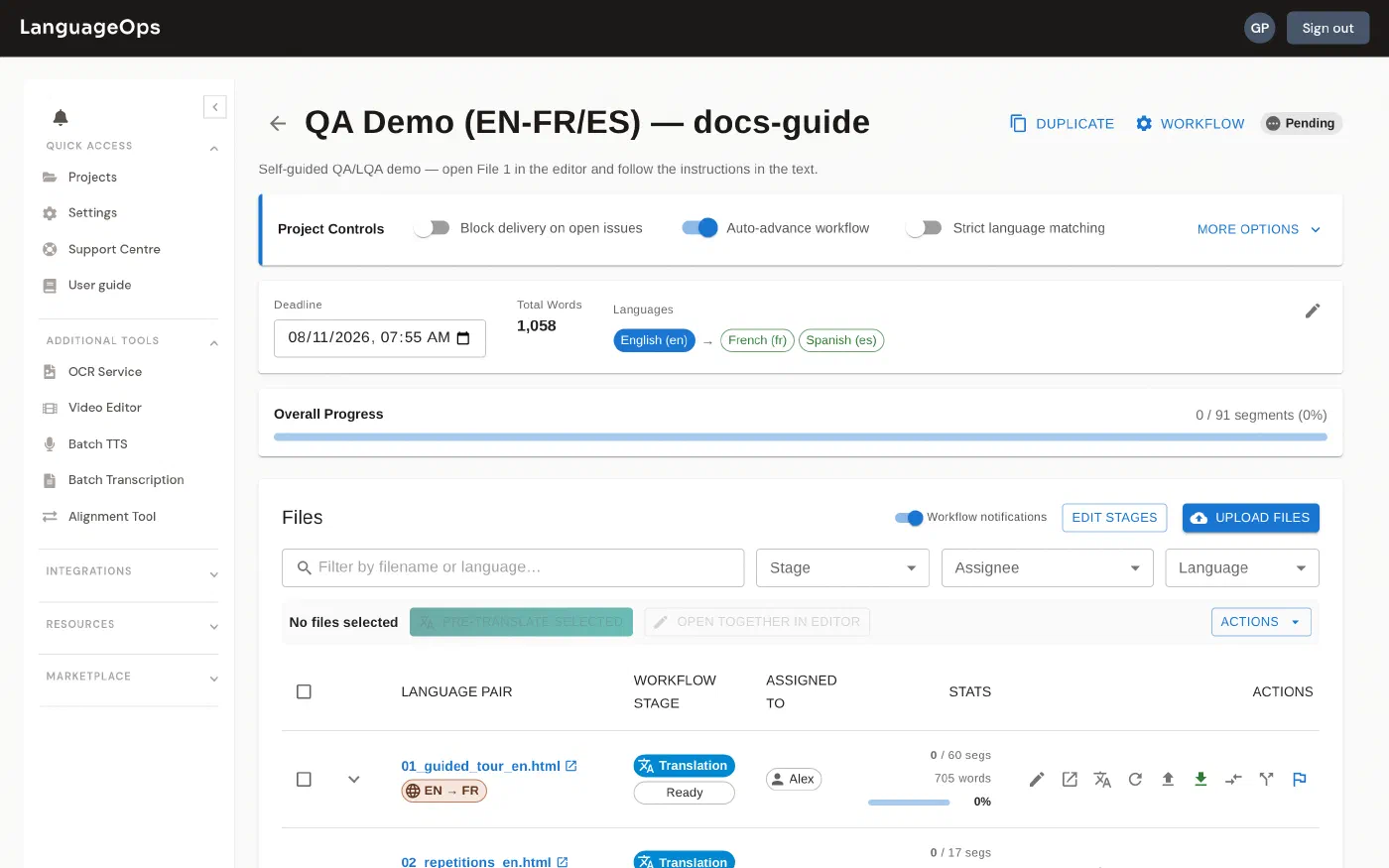Image resolution: width=1389 pixels, height=868 pixels.
Task: Open the ACTIONS dropdown button
Action: click(1261, 622)
